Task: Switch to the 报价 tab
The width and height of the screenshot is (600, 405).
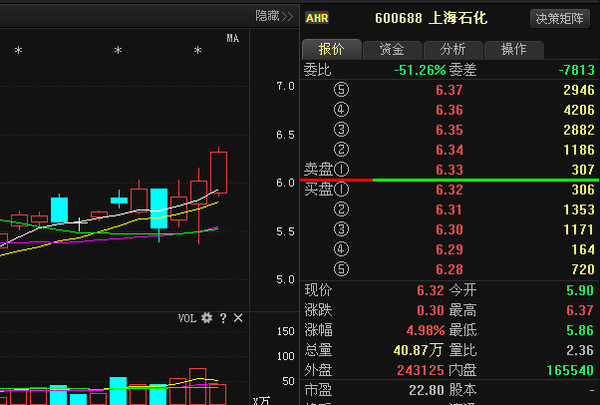Action: (x=331, y=49)
